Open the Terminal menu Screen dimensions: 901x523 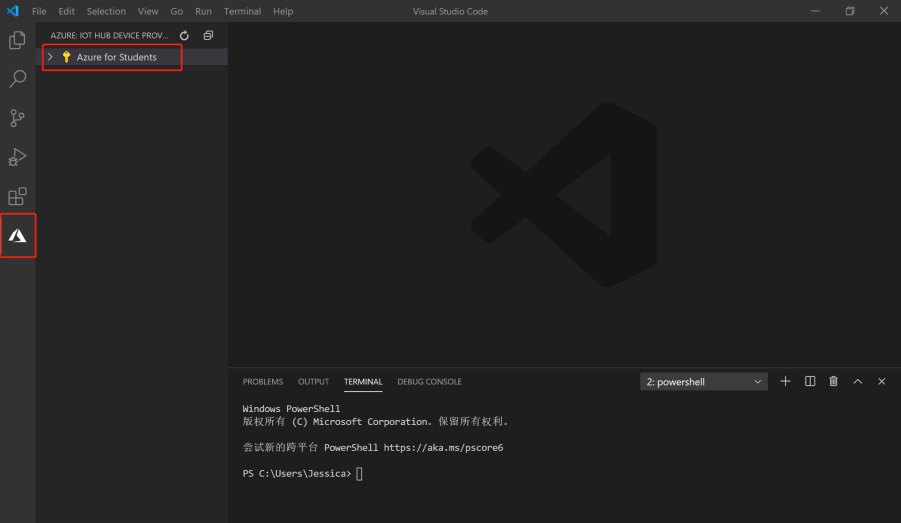pyautogui.click(x=242, y=11)
